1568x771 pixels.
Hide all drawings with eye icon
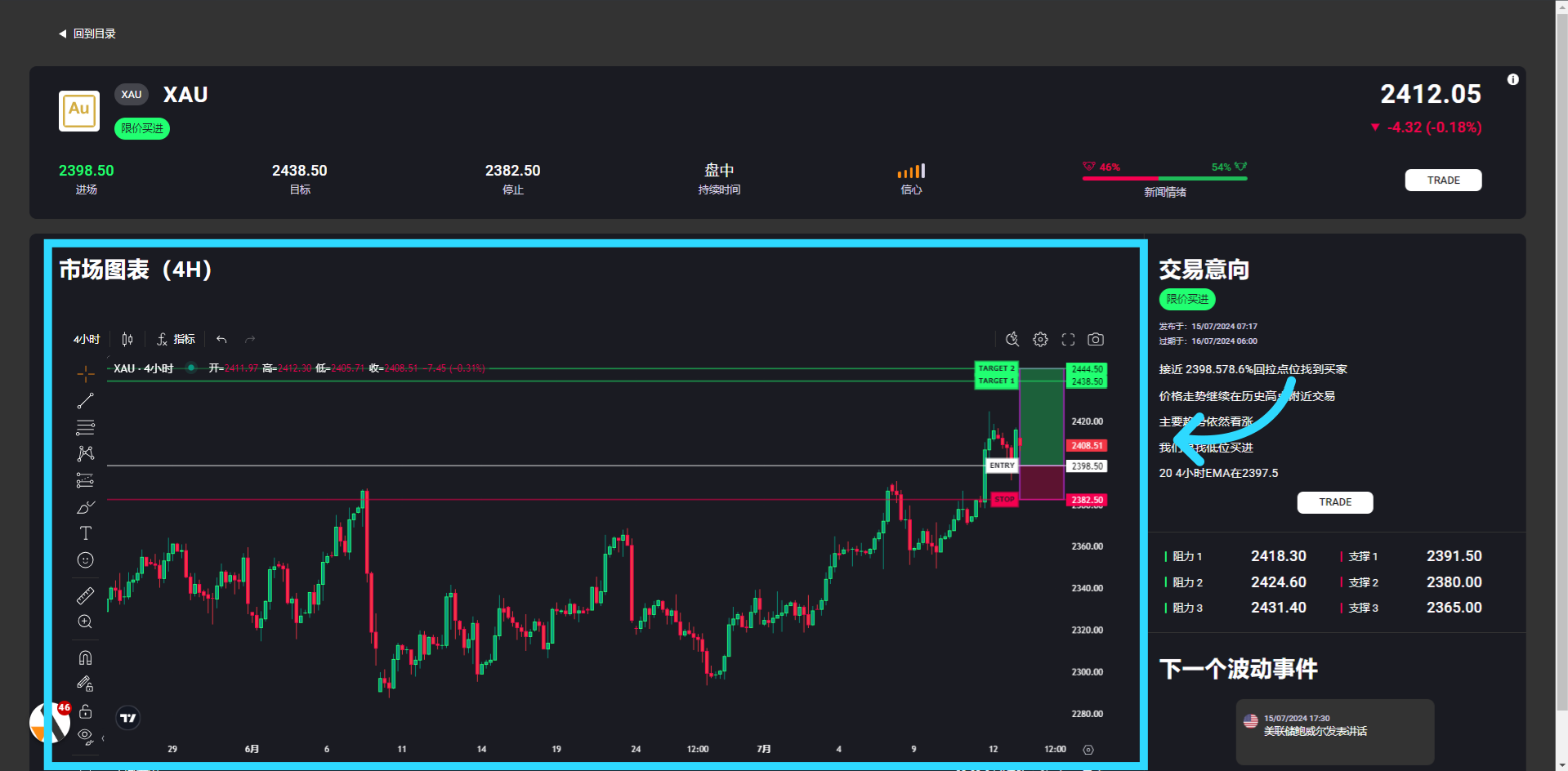point(85,736)
